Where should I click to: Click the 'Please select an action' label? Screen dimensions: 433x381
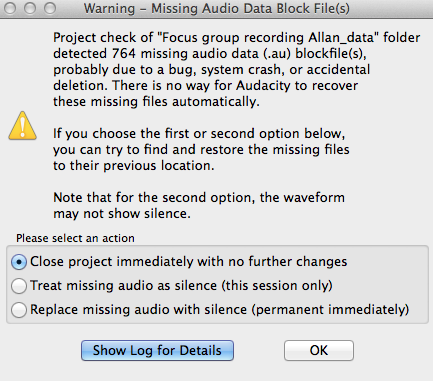tap(75, 238)
